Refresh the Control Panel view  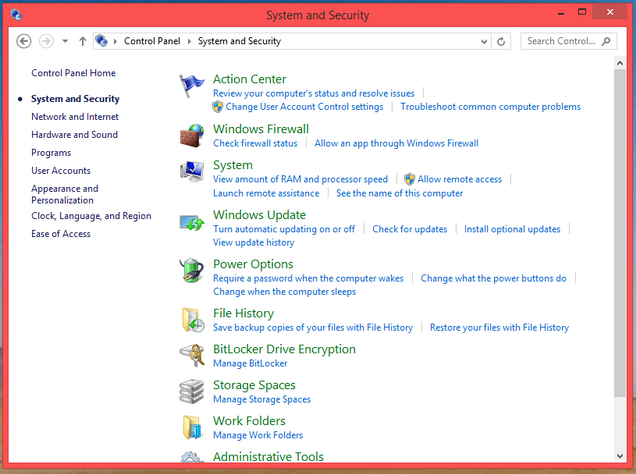pos(501,41)
